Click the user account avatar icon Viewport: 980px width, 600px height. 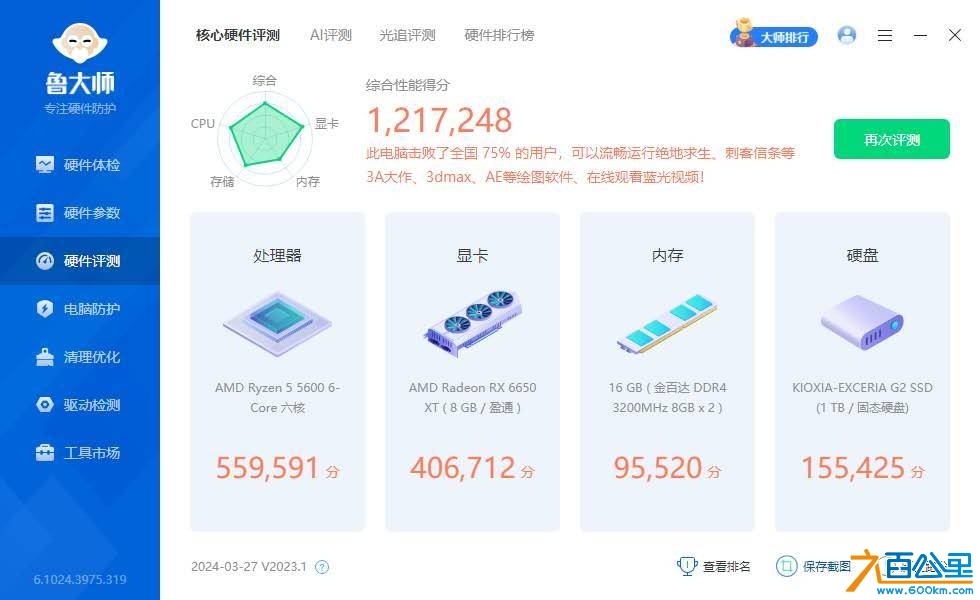(847, 35)
